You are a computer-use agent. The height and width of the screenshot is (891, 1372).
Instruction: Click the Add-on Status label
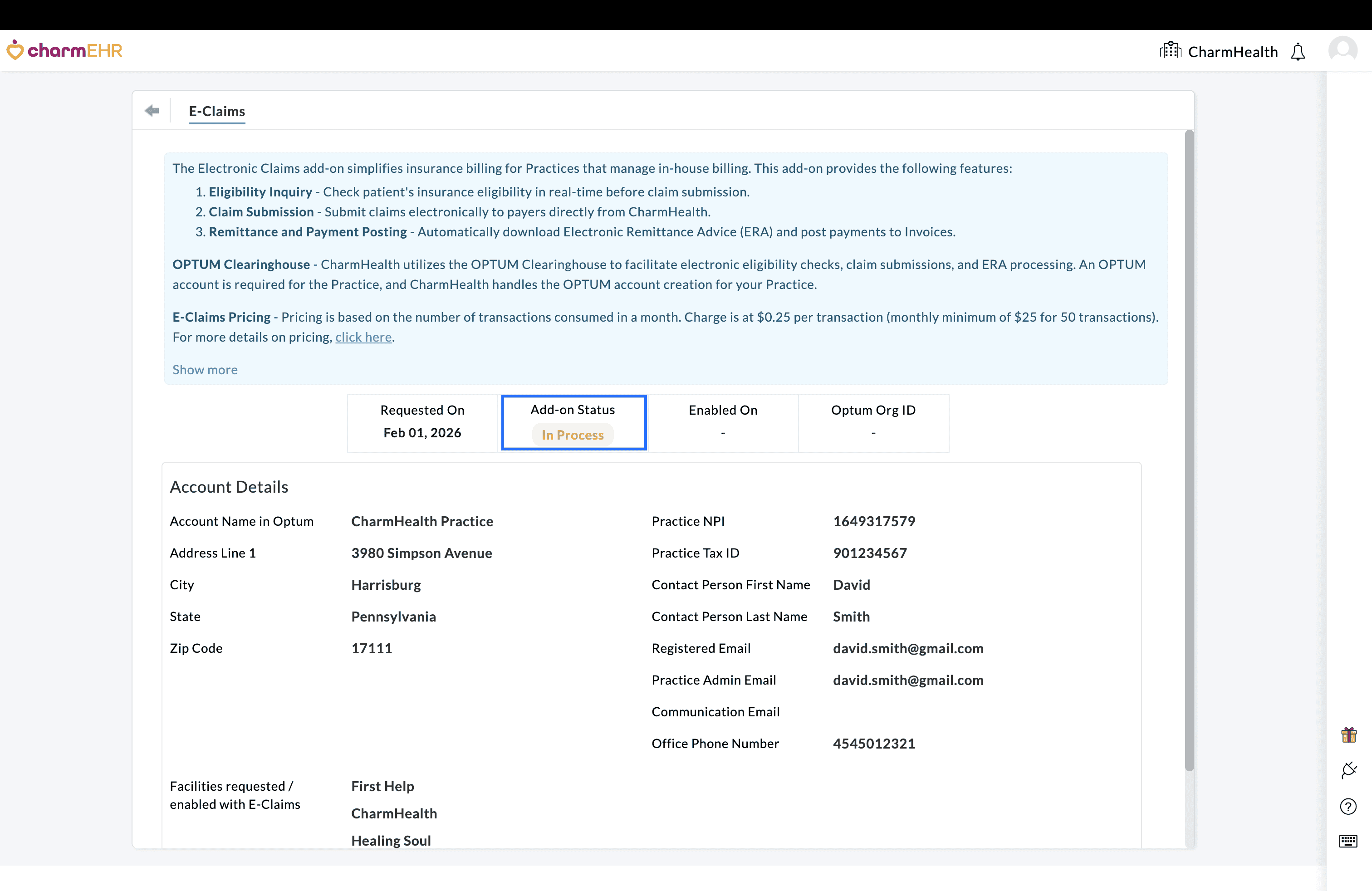(573, 410)
